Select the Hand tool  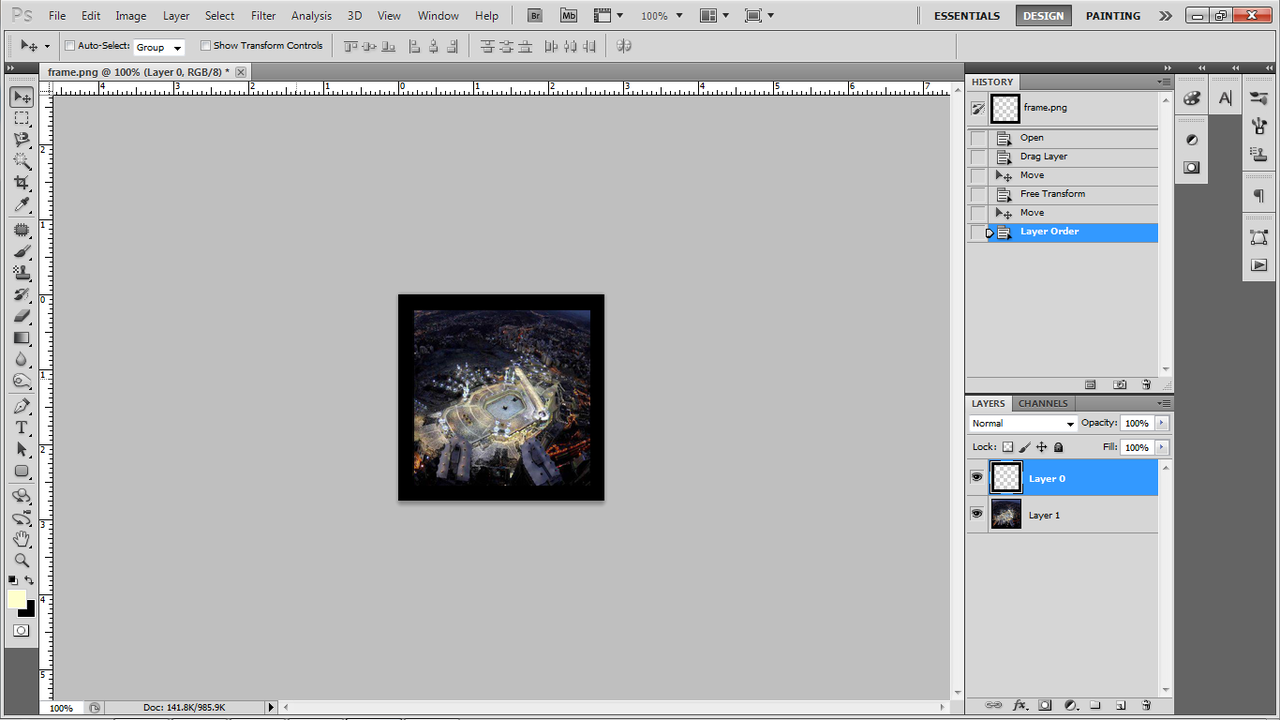[21, 539]
